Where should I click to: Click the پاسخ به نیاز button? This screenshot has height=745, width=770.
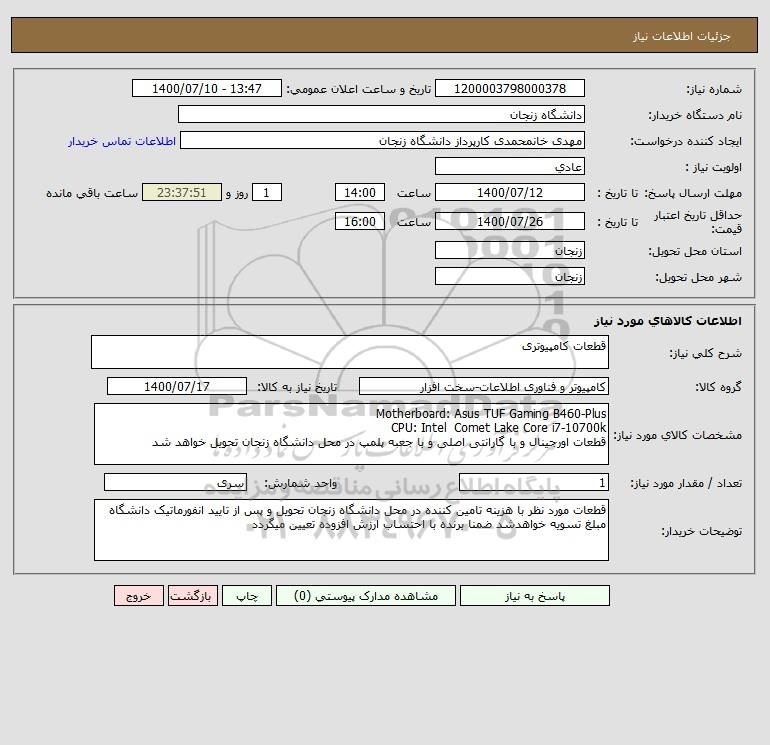(535, 595)
